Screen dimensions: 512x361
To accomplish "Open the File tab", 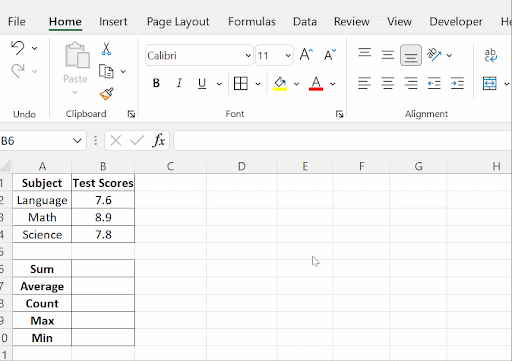I will point(16,22).
